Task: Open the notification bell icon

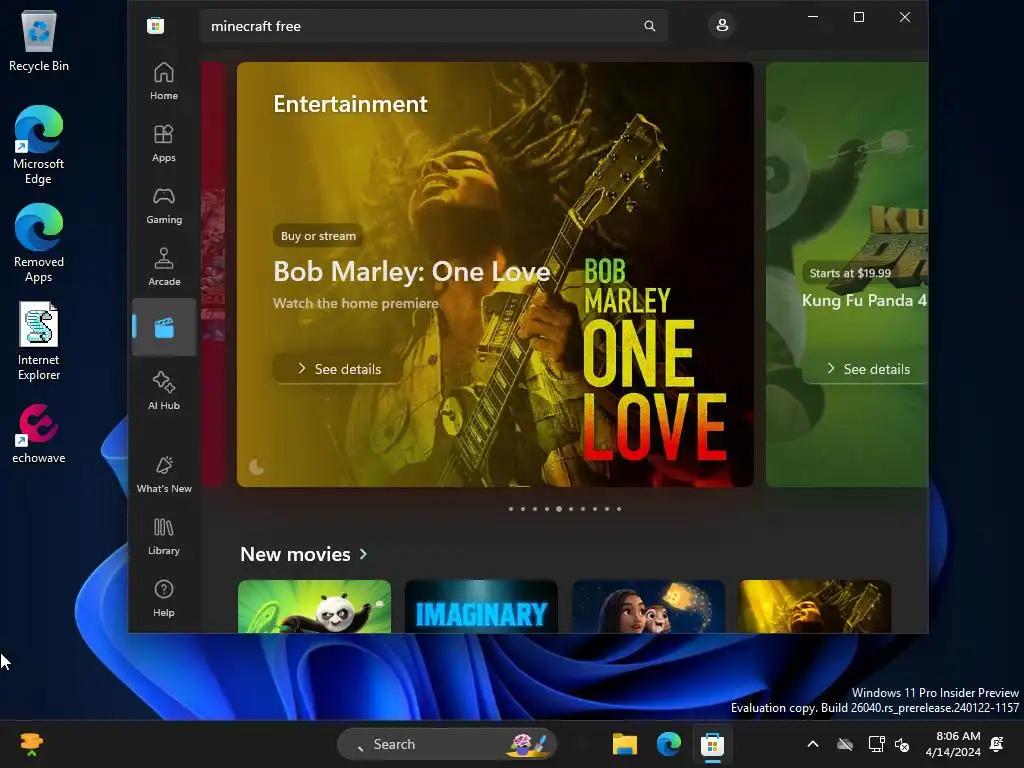Action: pyautogui.click(x=997, y=744)
